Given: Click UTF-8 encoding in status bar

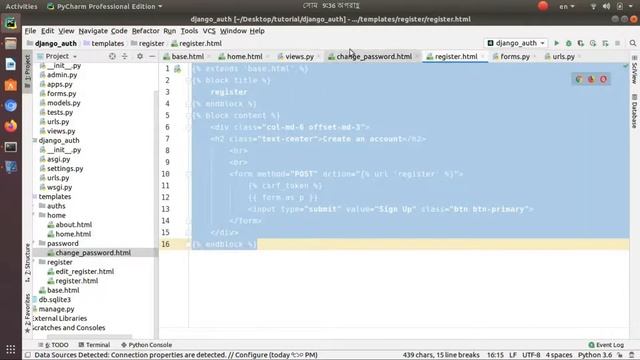Looking at the screenshot, I should click(531, 355).
